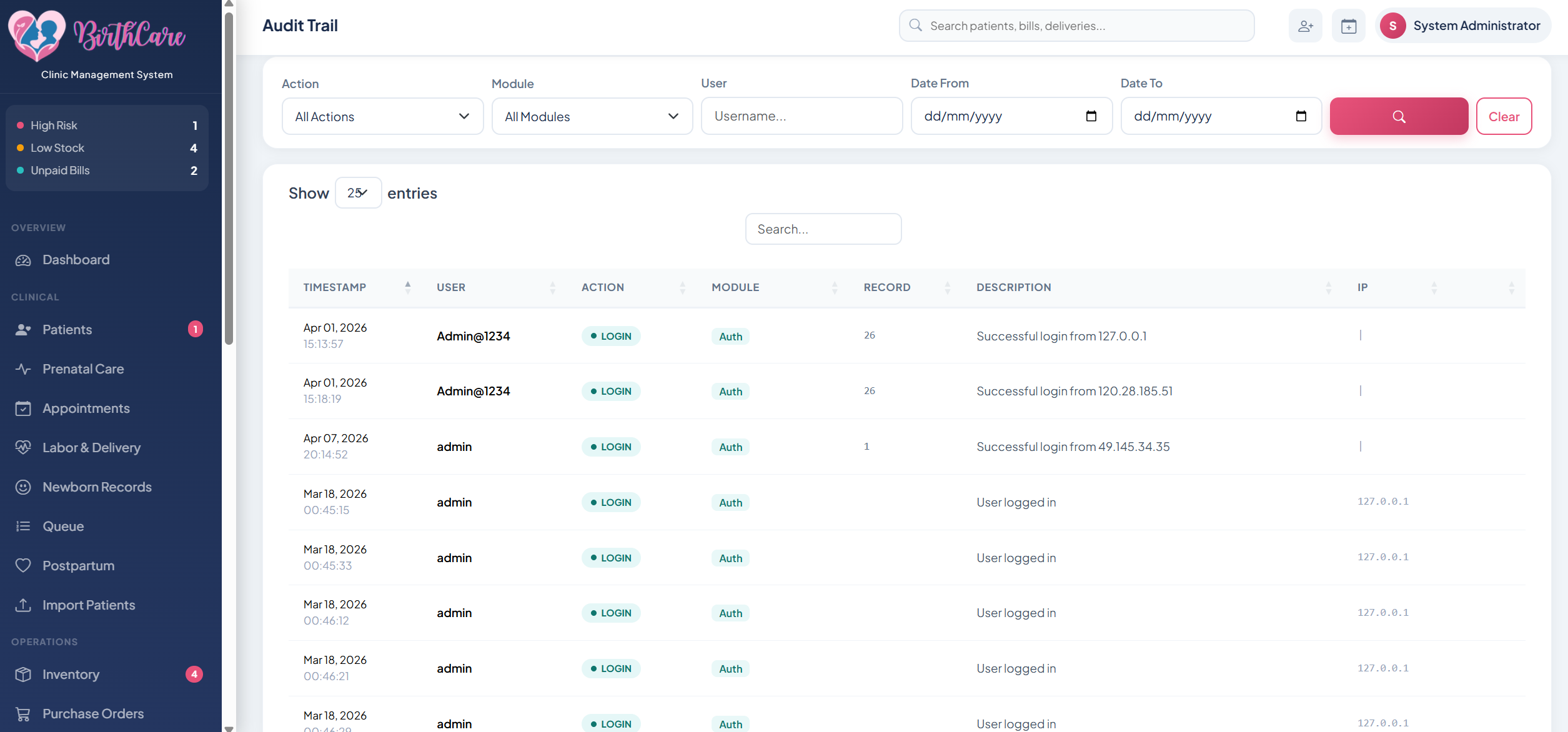This screenshot has height=732, width=1568.
Task: Click the Prenatal Care pulse icon
Action: click(x=23, y=369)
